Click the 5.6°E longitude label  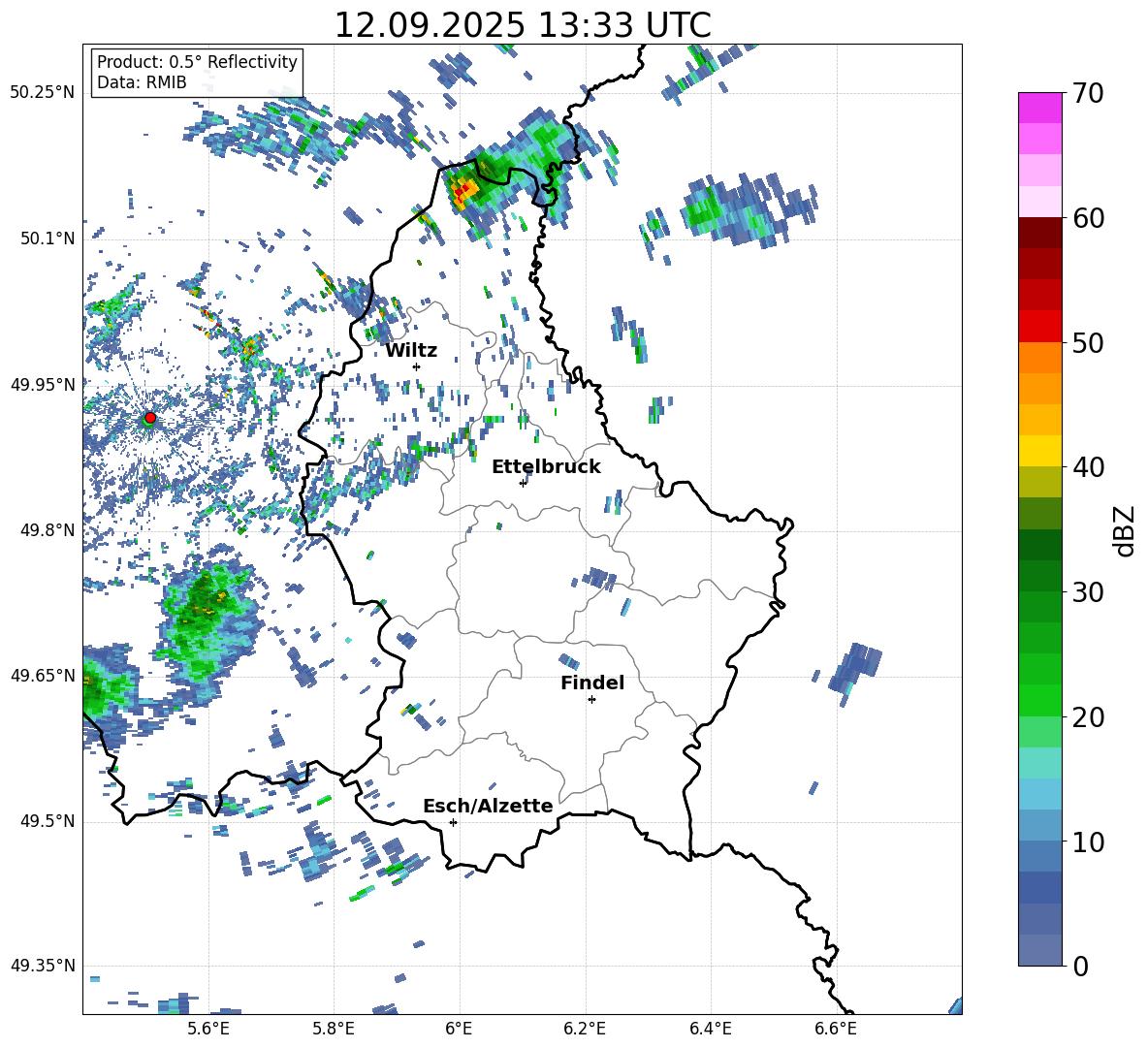click(208, 1029)
